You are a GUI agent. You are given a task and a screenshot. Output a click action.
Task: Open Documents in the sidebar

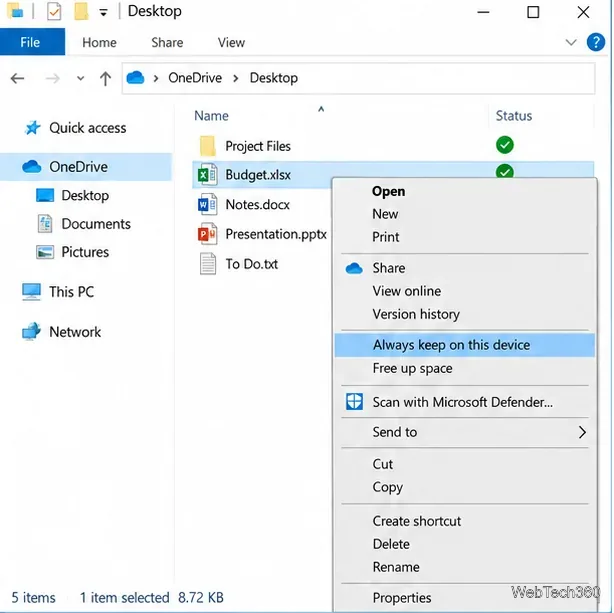click(96, 224)
